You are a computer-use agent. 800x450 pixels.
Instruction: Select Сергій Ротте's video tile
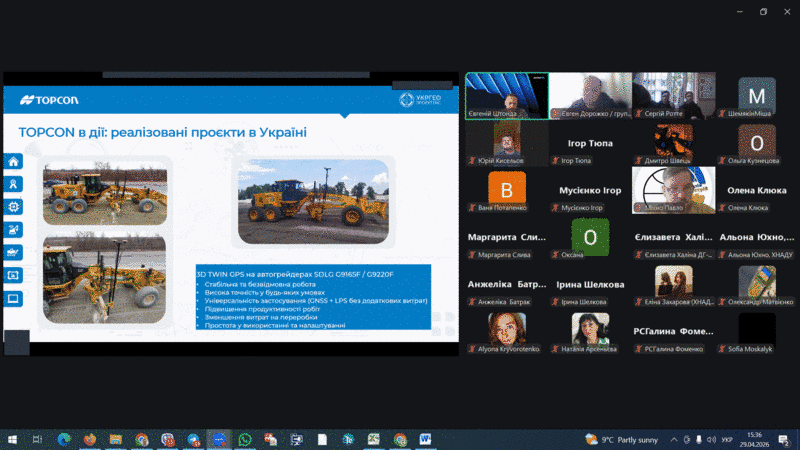[x=671, y=96]
